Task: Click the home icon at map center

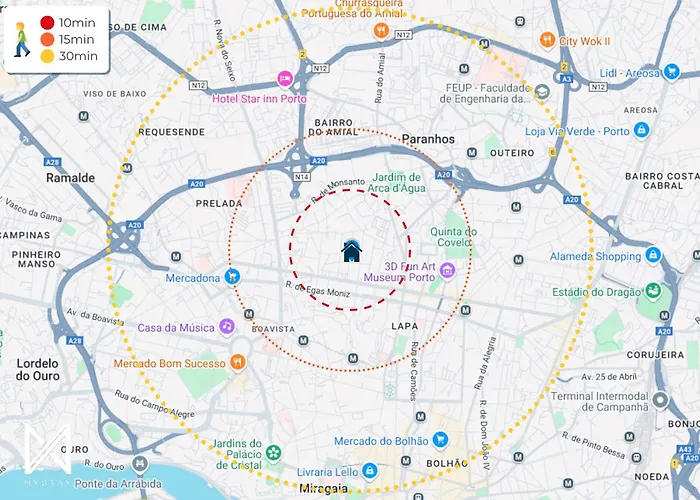Action: pyautogui.click(x=351, y=251)
